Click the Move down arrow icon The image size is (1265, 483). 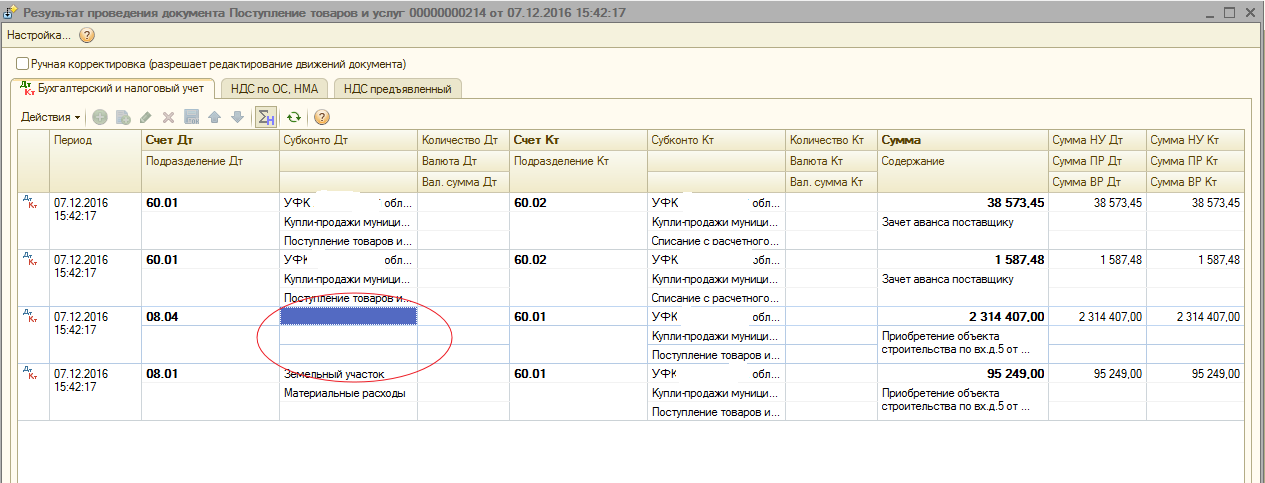click(237, 117)
